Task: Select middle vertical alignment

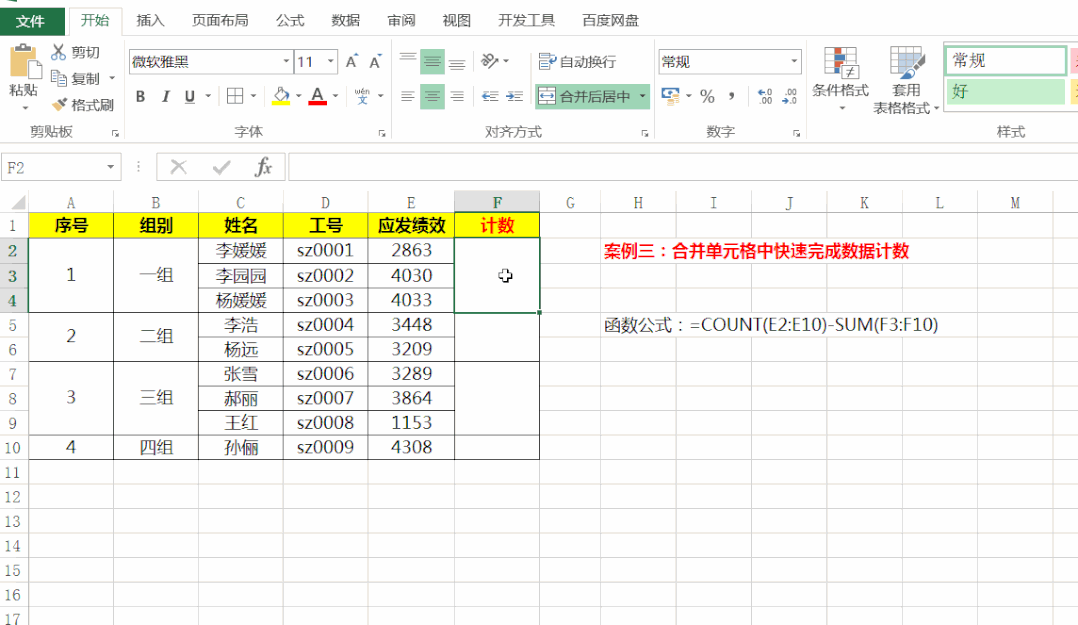Action: [x=432, y=62]
